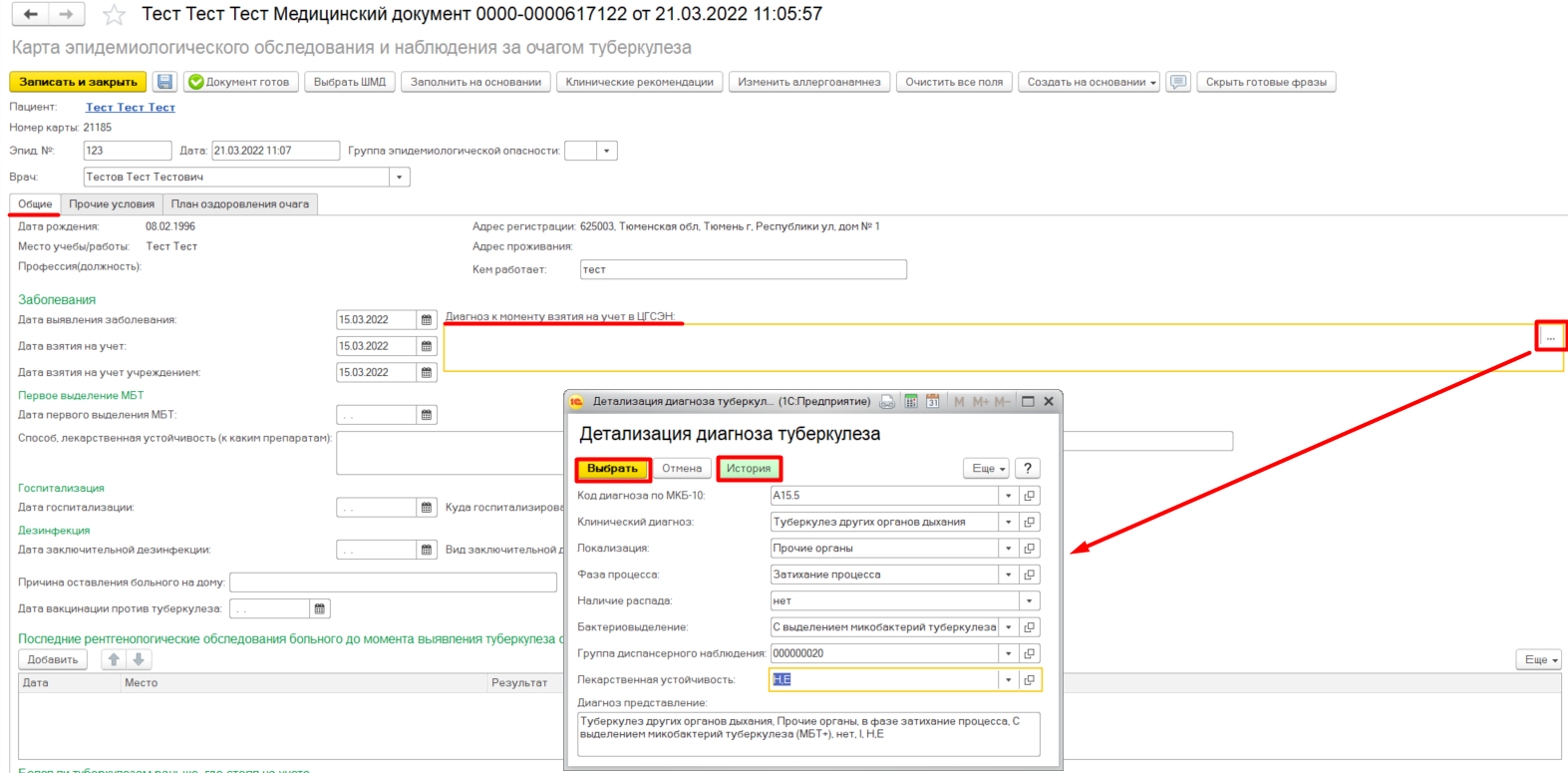This screenshot has height=773, width=1568.
Task: Open calendar for disease detection date
Action: pos(427,320)
